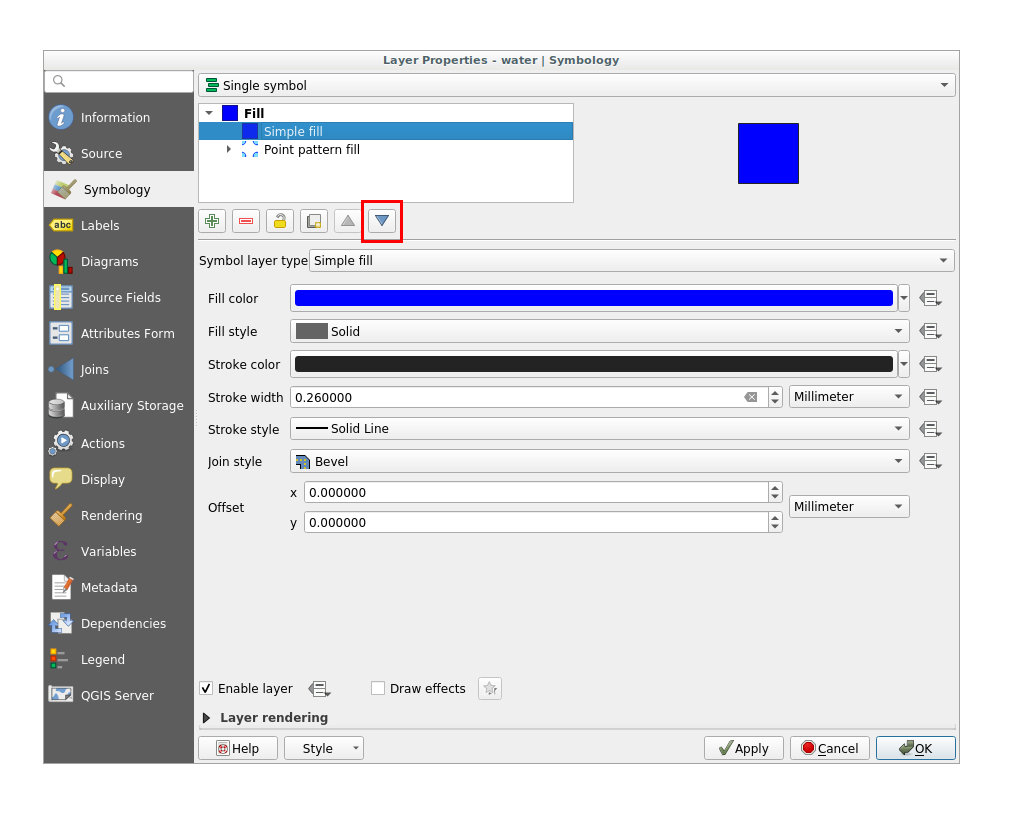Open the Fill style dropdown
The height and width of the screenshot is (822, 1020).
600,331
